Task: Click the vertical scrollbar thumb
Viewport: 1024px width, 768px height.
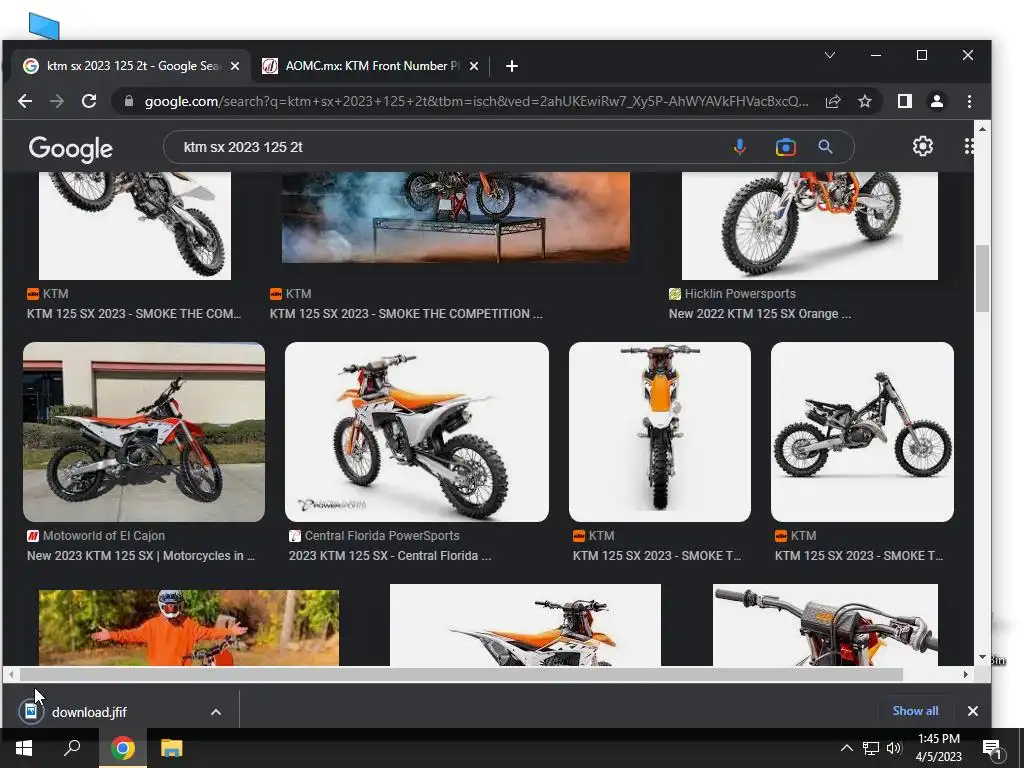Action: 982,278
